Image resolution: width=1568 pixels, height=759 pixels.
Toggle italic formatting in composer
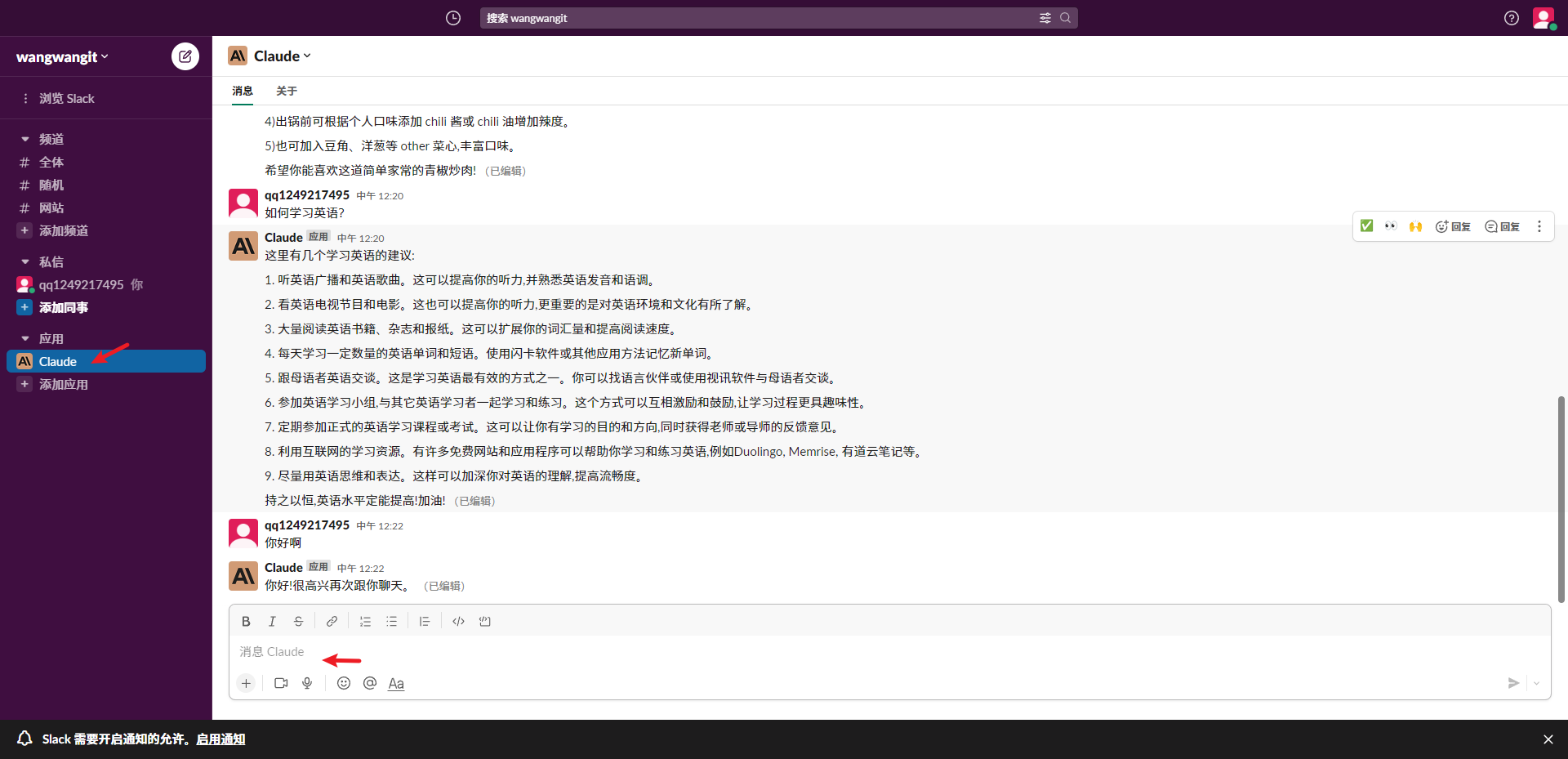(x=273, y=622)
